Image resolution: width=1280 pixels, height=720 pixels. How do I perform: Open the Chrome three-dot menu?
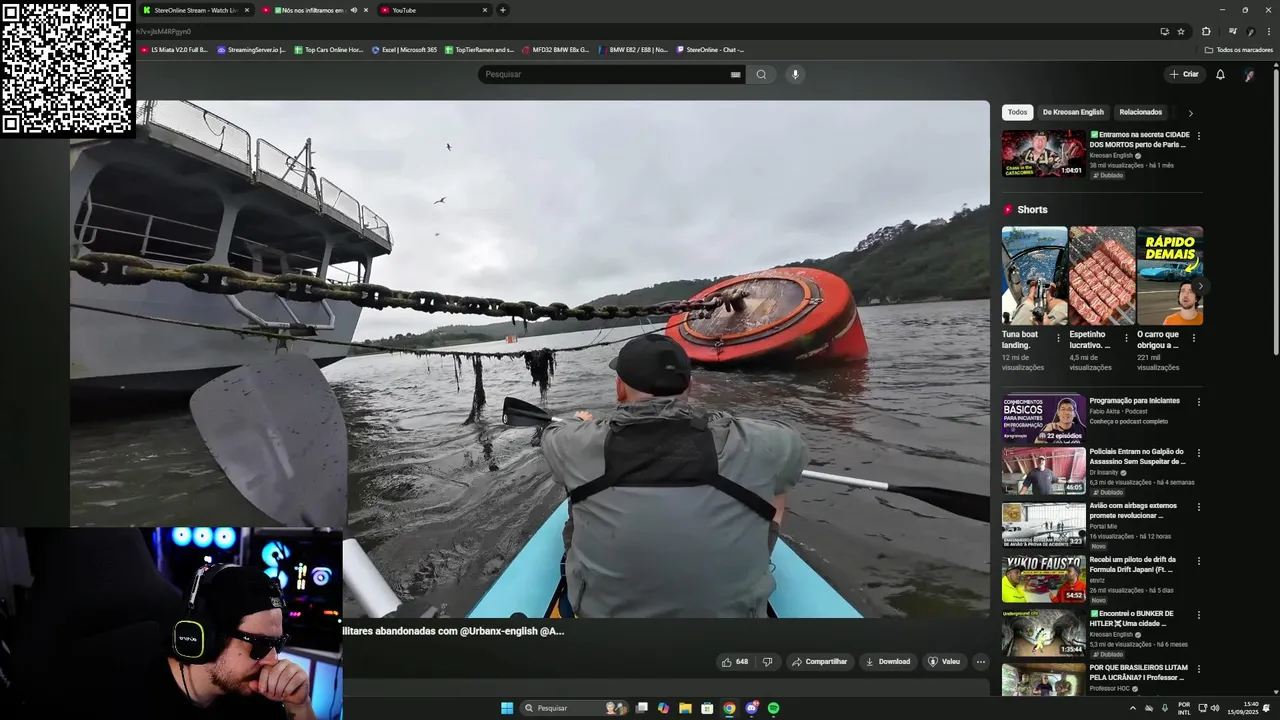pyautogui.click(x=1267, y=31)
